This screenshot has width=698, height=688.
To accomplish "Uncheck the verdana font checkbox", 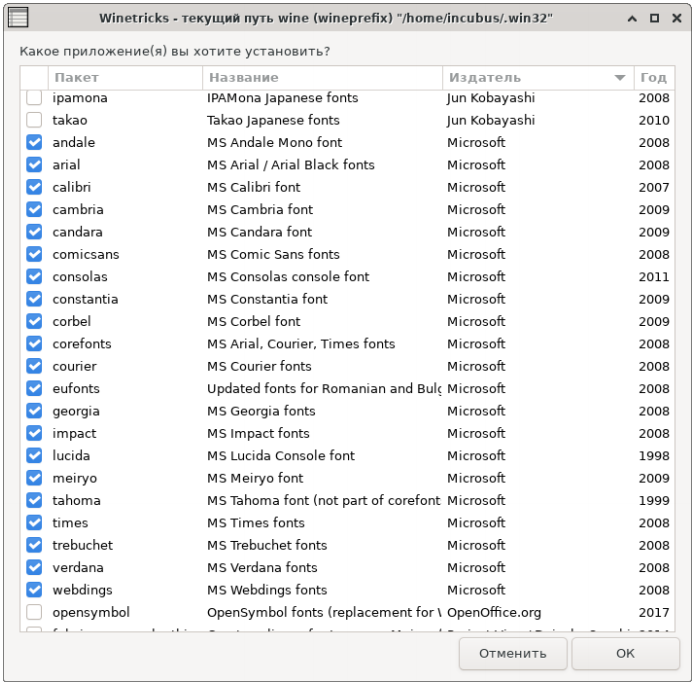I will pyautogui.click(x=34, y=568).
